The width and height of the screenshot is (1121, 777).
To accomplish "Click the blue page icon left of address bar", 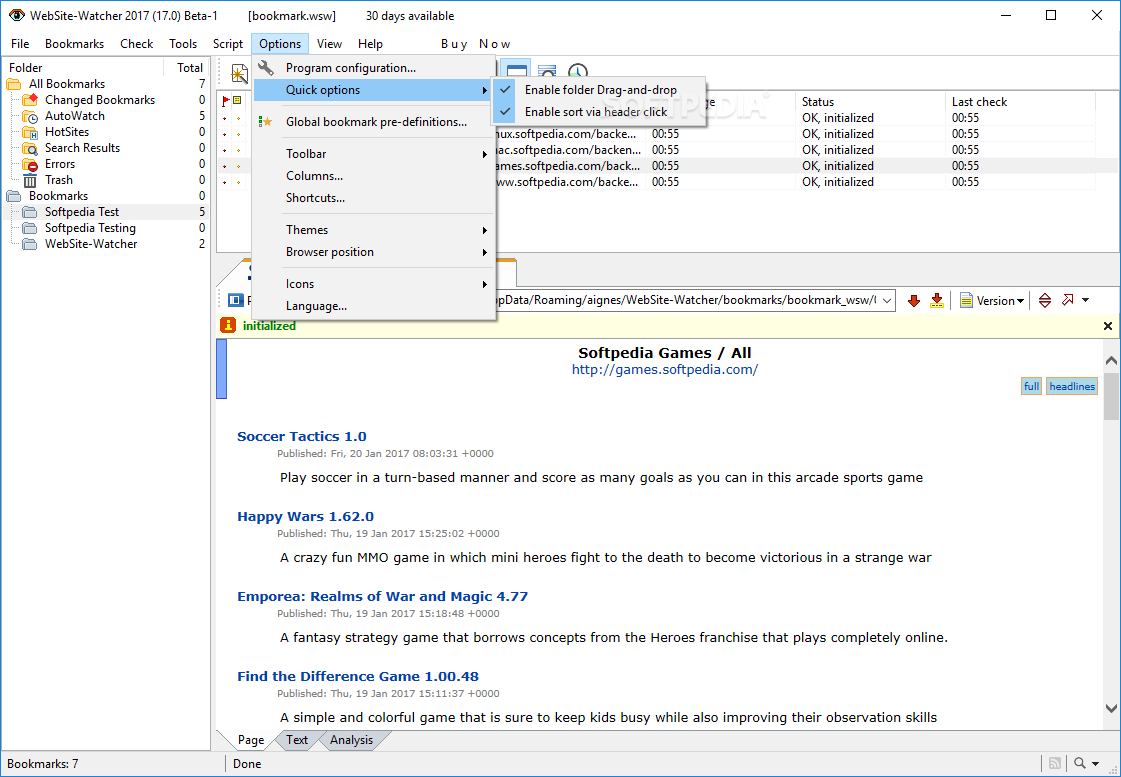I will click(x=235, y=300).
